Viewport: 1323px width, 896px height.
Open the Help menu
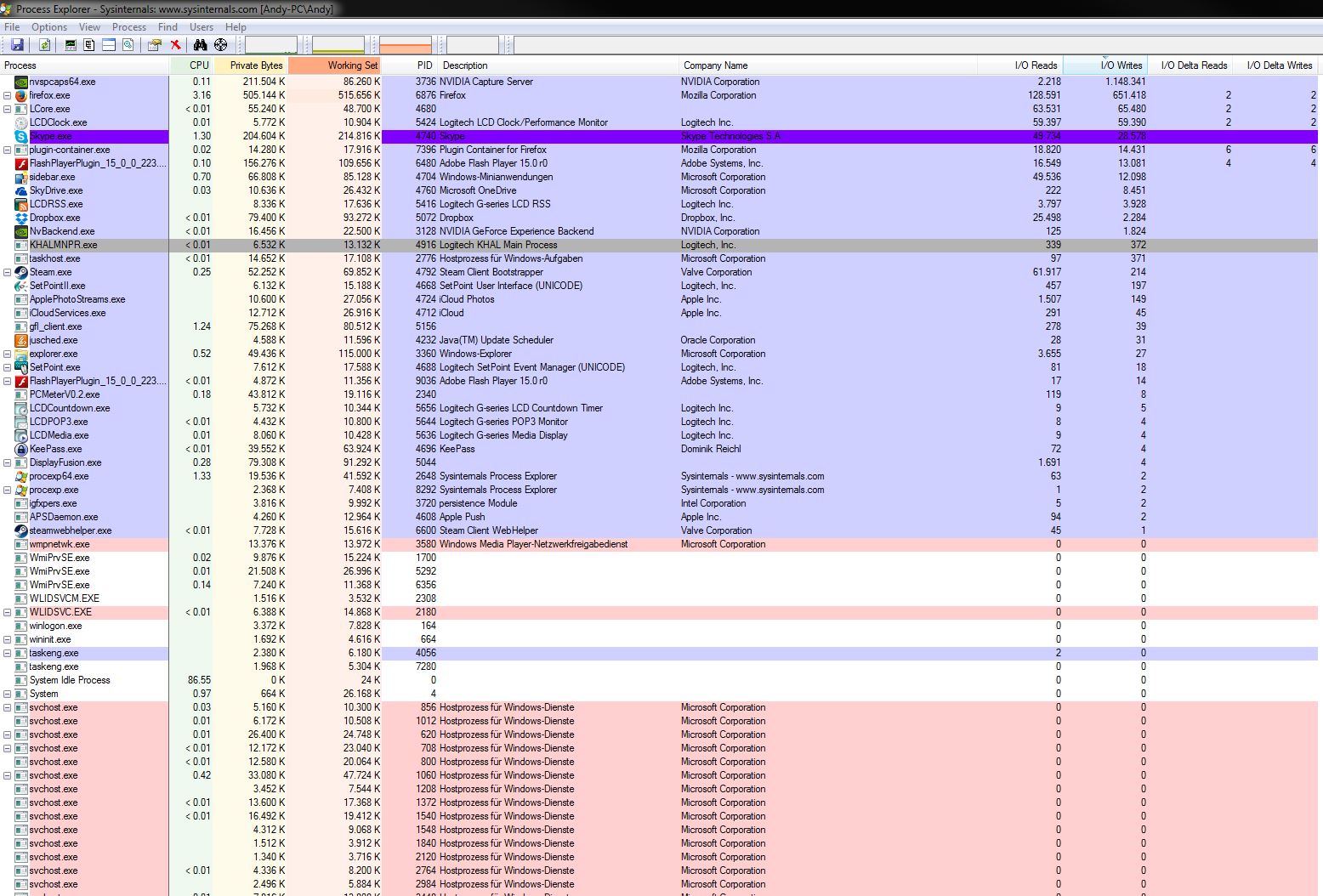coord(236,27)
